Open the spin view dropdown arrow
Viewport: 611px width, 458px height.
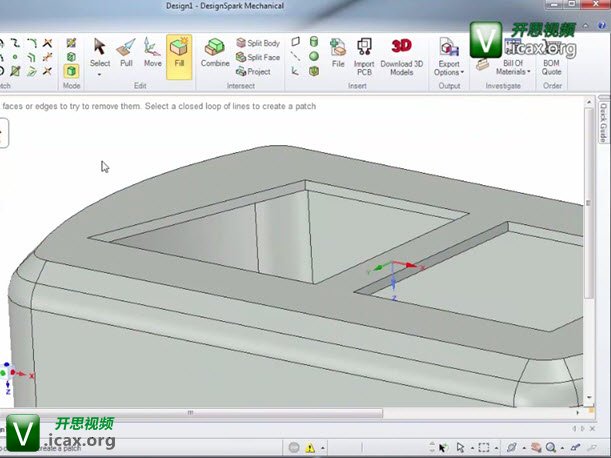click(x=524, y=448)
